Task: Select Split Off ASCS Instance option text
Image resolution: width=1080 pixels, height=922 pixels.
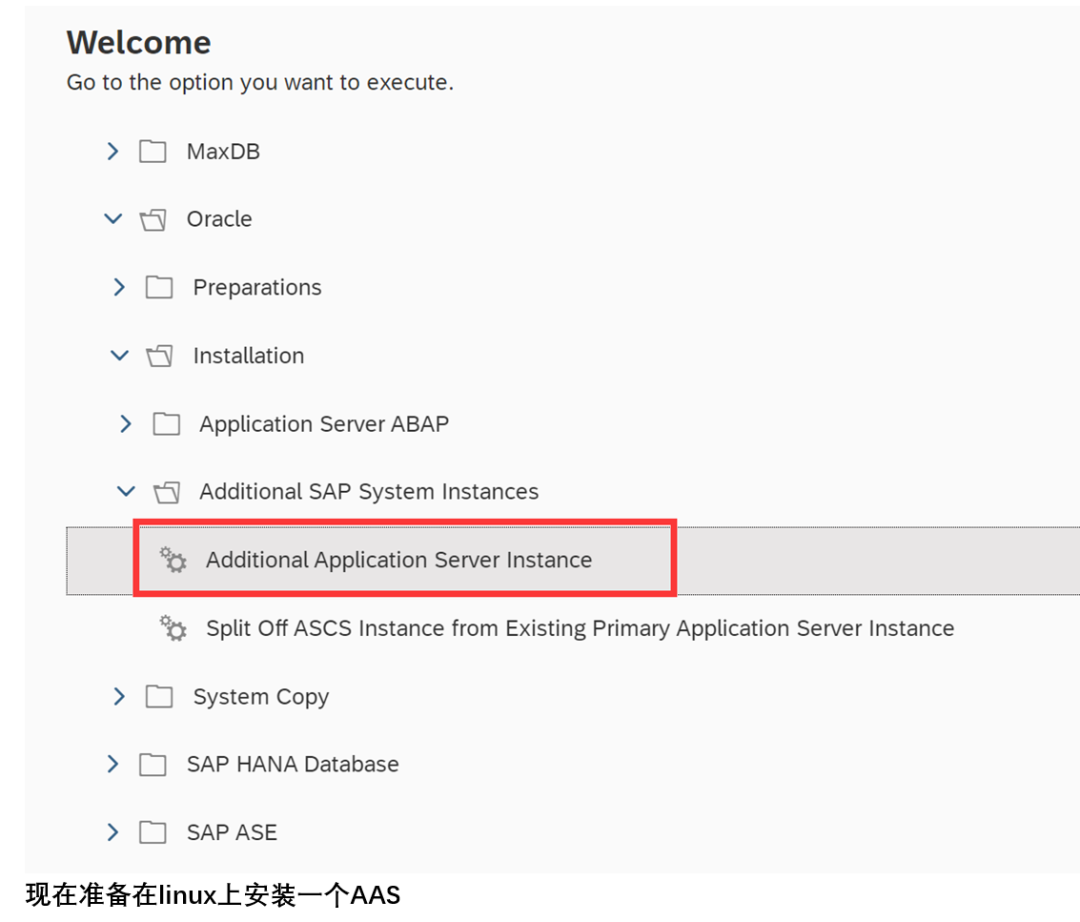Action: (x=580, y=628)
